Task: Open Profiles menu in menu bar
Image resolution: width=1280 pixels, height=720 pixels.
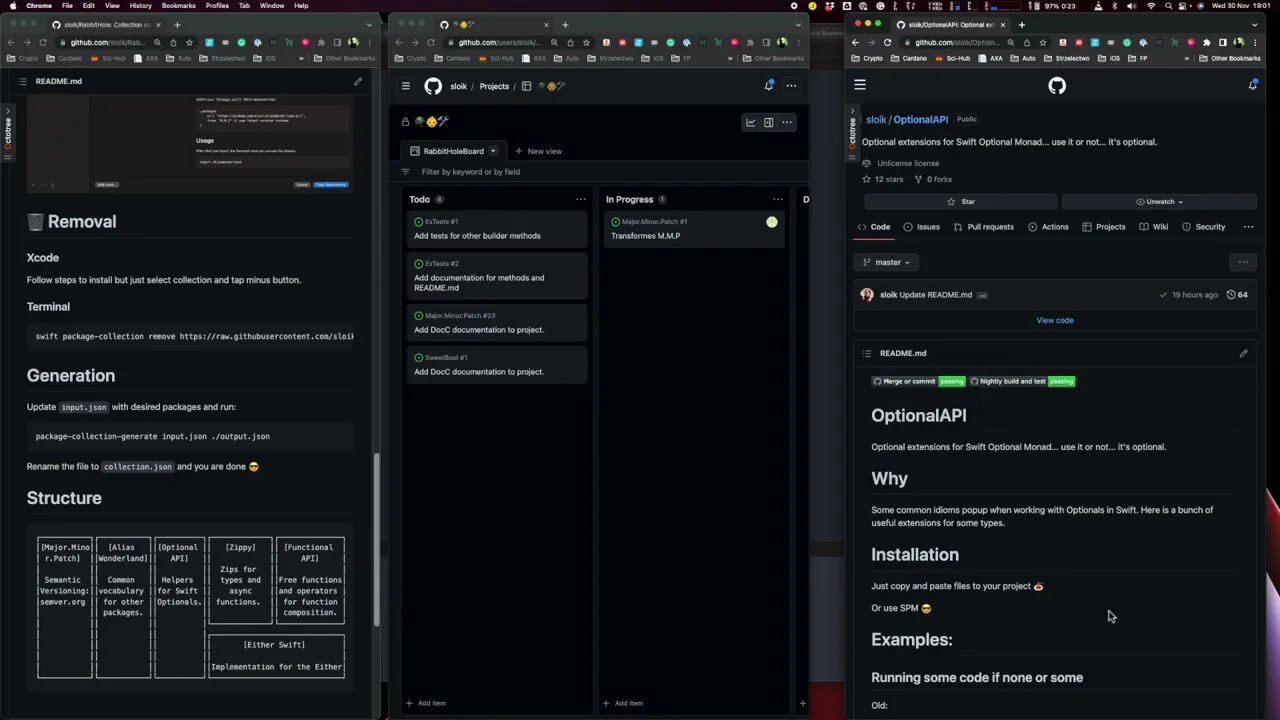Action: [217, 6]
